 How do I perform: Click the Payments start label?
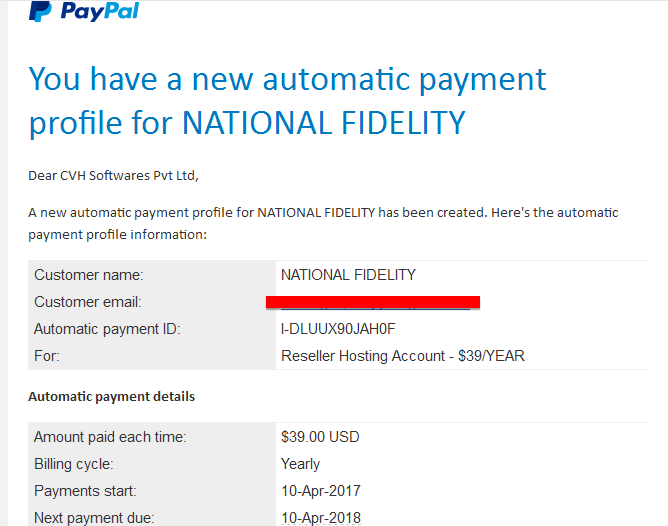point(85,491)
